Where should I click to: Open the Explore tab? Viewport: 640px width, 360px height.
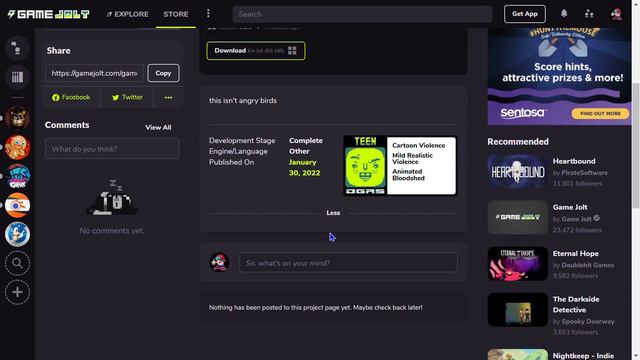[127, 14]
